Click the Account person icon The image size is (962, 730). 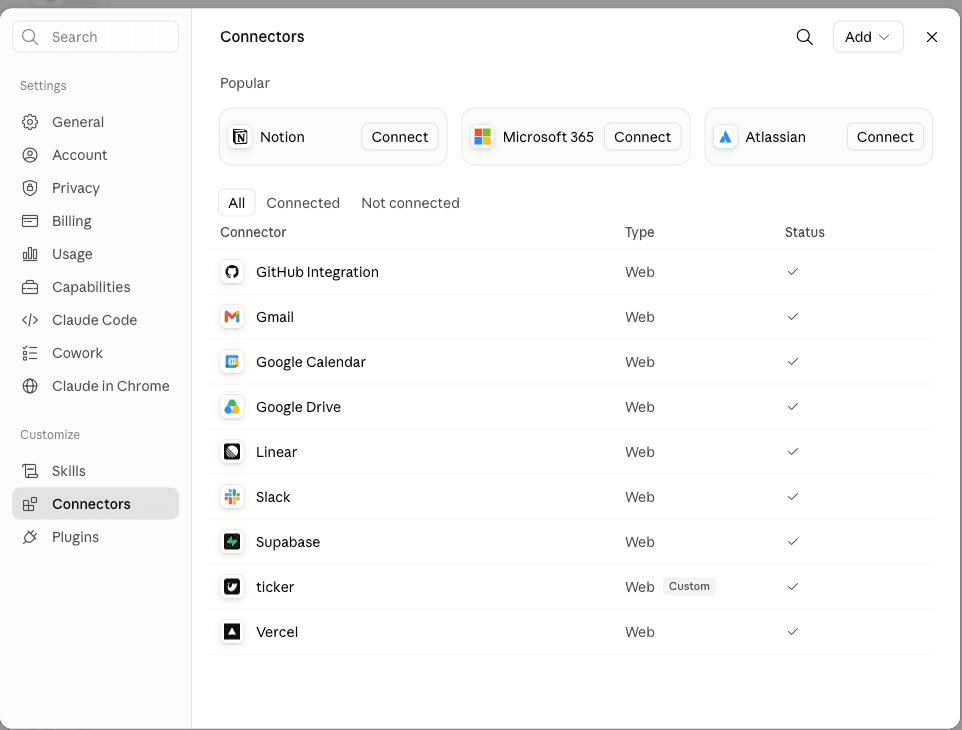point(30,155)
